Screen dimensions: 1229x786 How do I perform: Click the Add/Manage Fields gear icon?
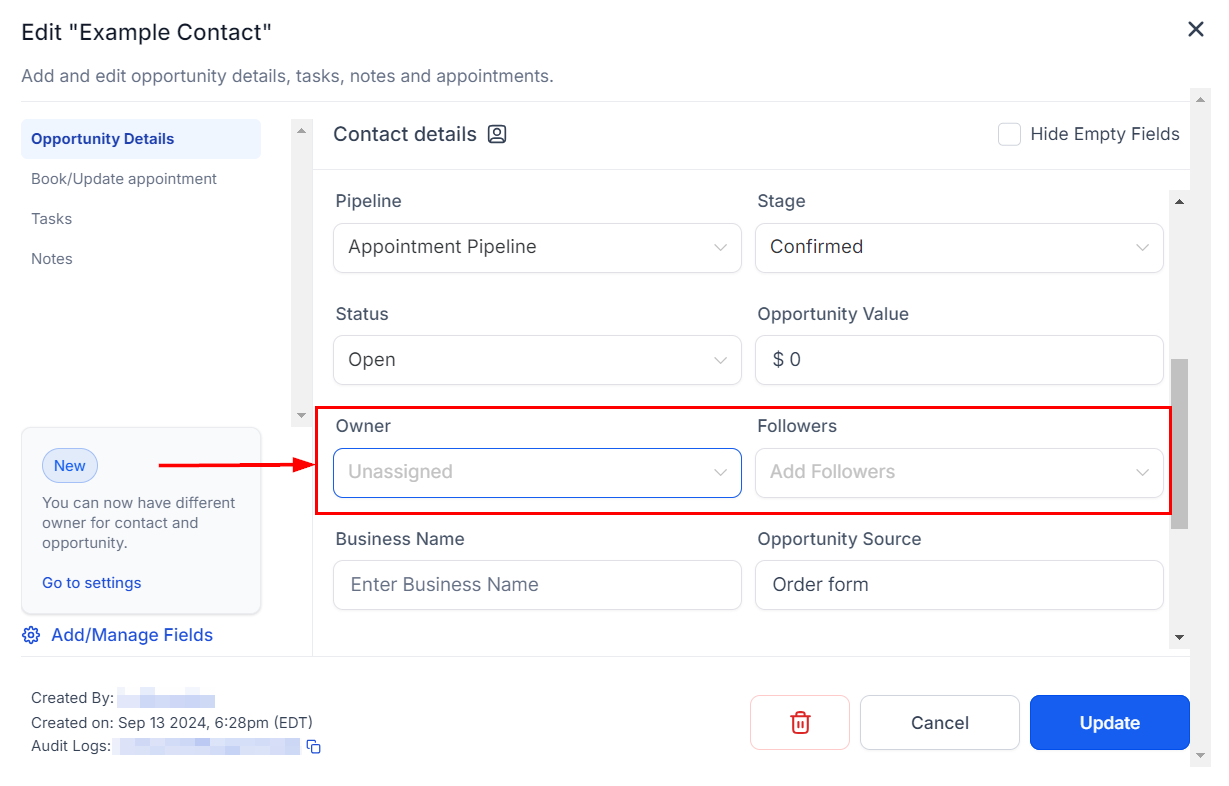click(x=31, y=635)
